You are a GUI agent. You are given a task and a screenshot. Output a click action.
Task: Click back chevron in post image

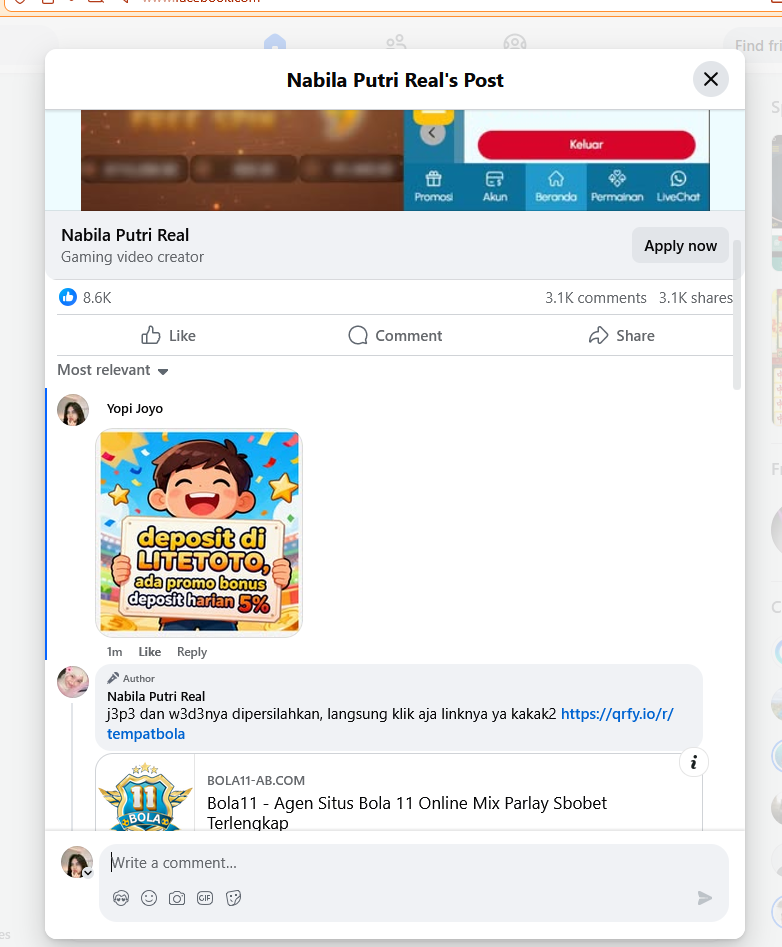coord(432,133)
